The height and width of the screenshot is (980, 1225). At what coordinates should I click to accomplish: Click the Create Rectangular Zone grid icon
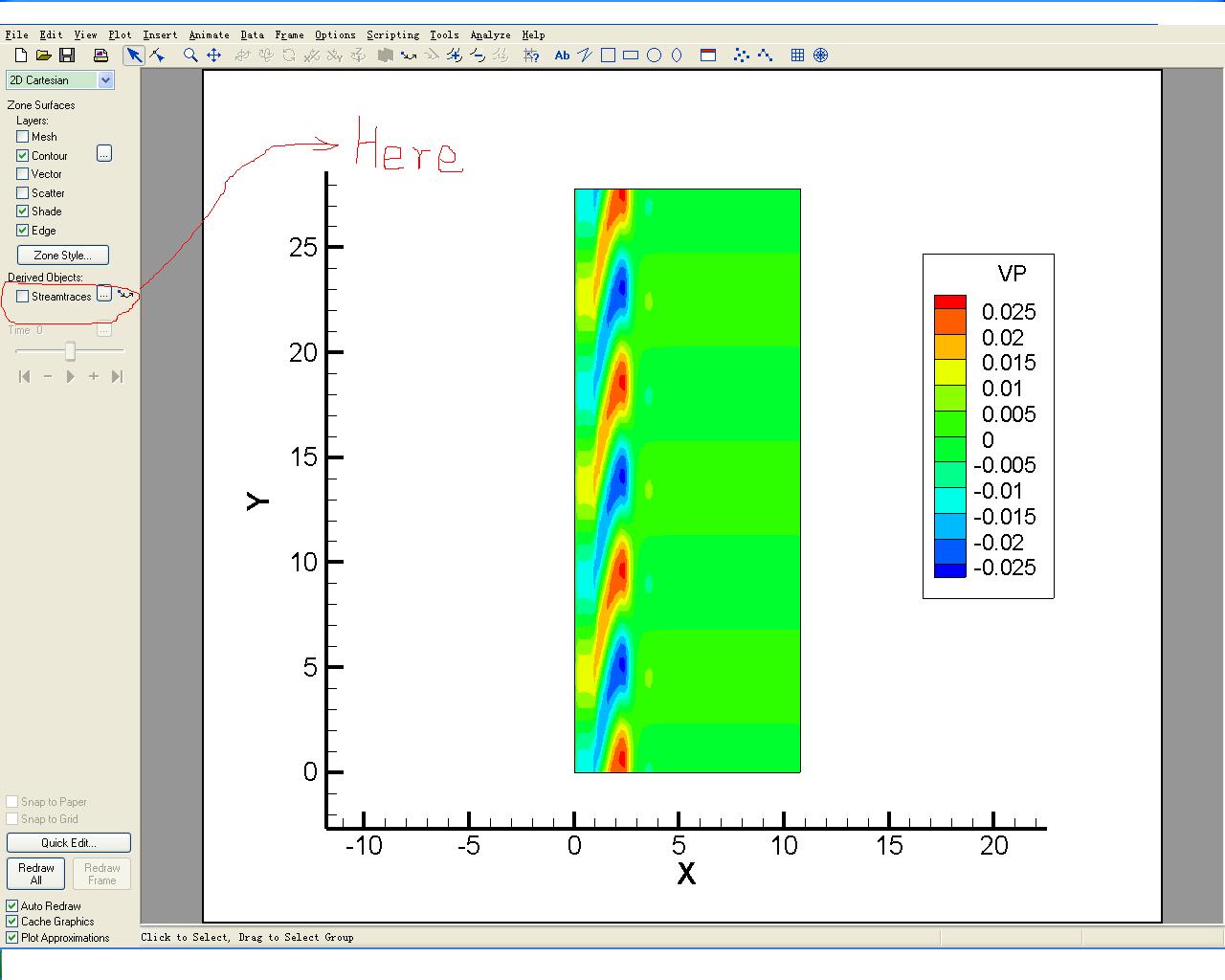tap(797, 55)
